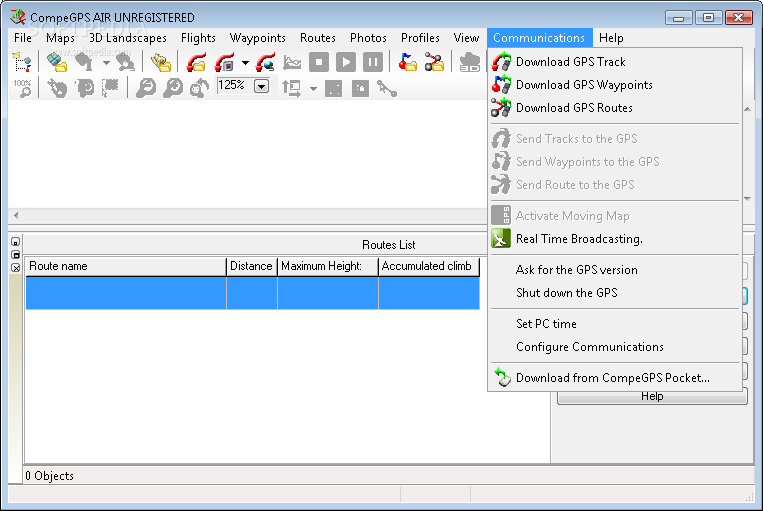Viewport: 763px width, 511px height.
Task: Click the open waypoints folder icon
Action: [408, 62]
